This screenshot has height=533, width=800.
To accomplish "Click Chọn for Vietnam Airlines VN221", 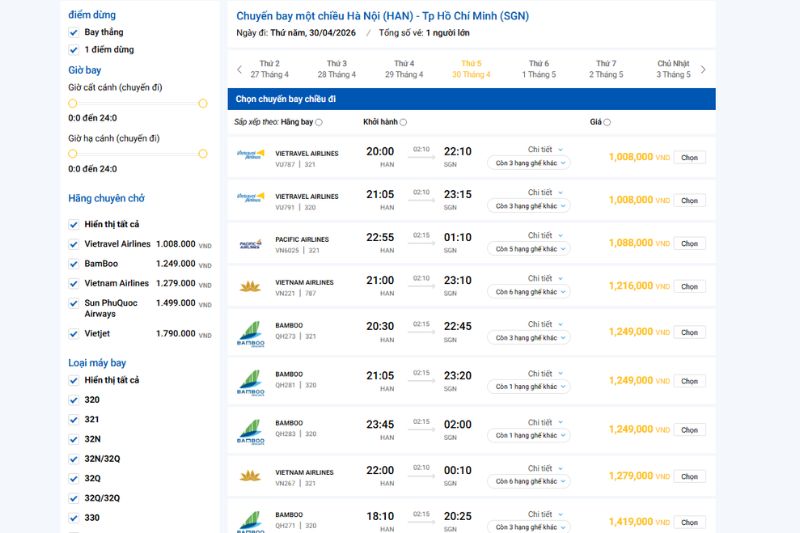I will coord(689,287).
